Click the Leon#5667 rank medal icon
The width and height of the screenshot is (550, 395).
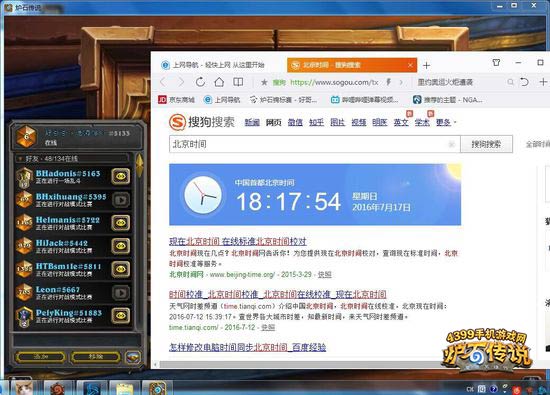[24, 292]
